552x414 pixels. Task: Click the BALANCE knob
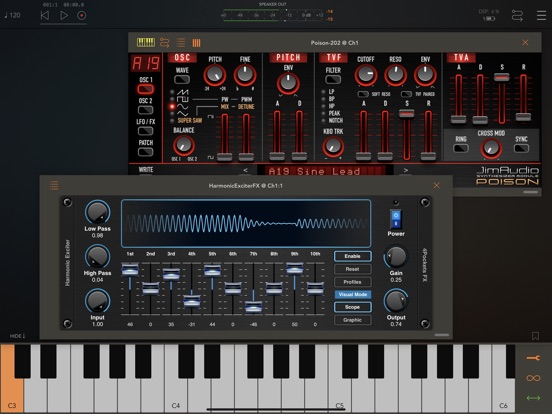[x=183, y=145]
